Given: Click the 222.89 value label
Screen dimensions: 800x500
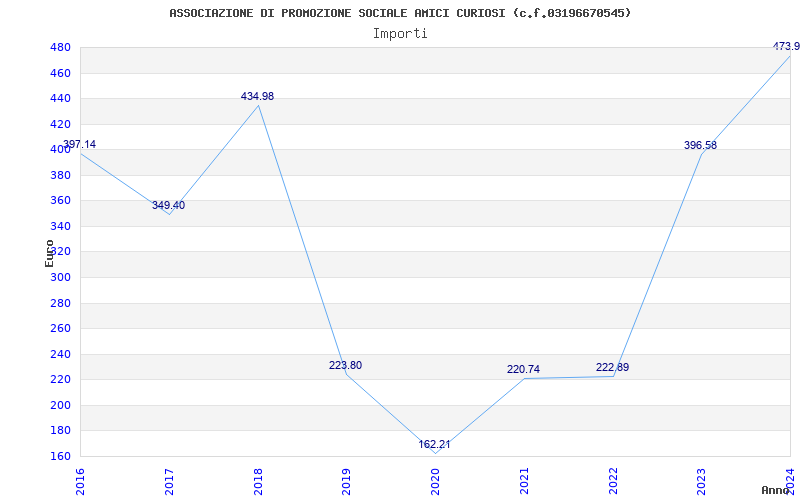Looking at the screenshot, I should (612, 367).
